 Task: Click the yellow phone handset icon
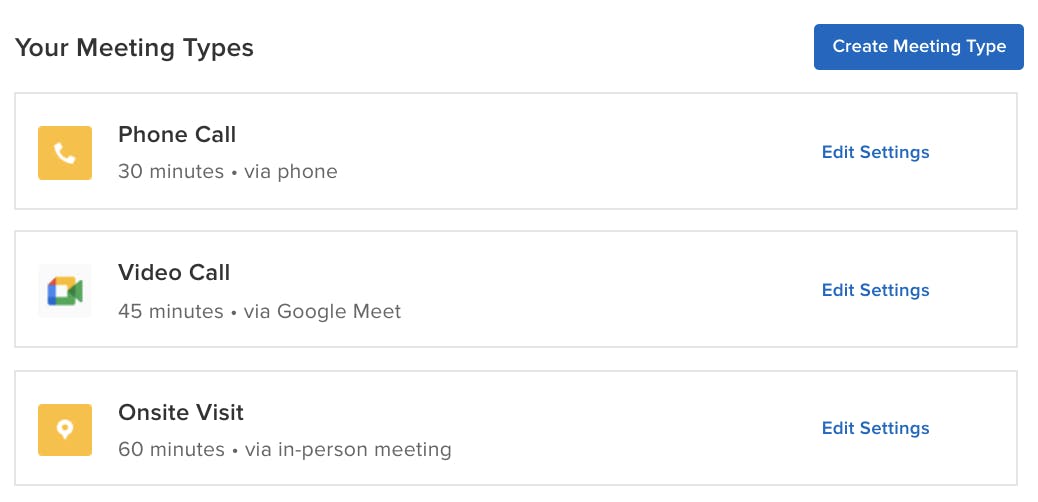click(x=65, y=153)
